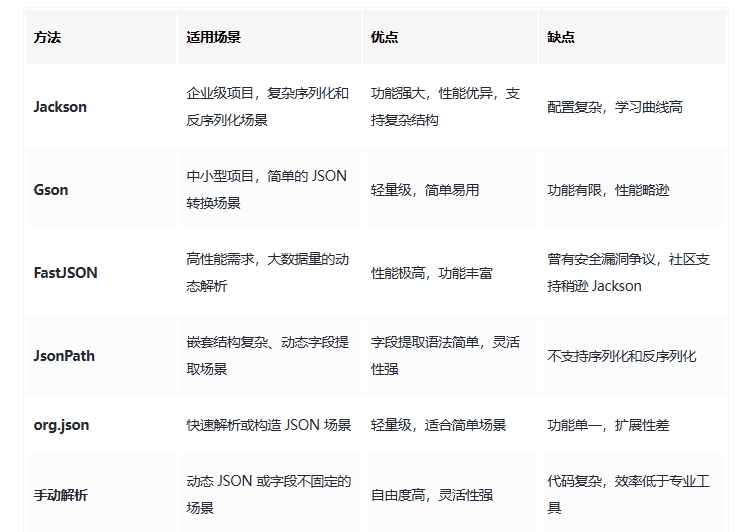The image size is (747, 532).
Task: Click the cell 轻量级，适合简单场景
Action: [x=450, y=425]
